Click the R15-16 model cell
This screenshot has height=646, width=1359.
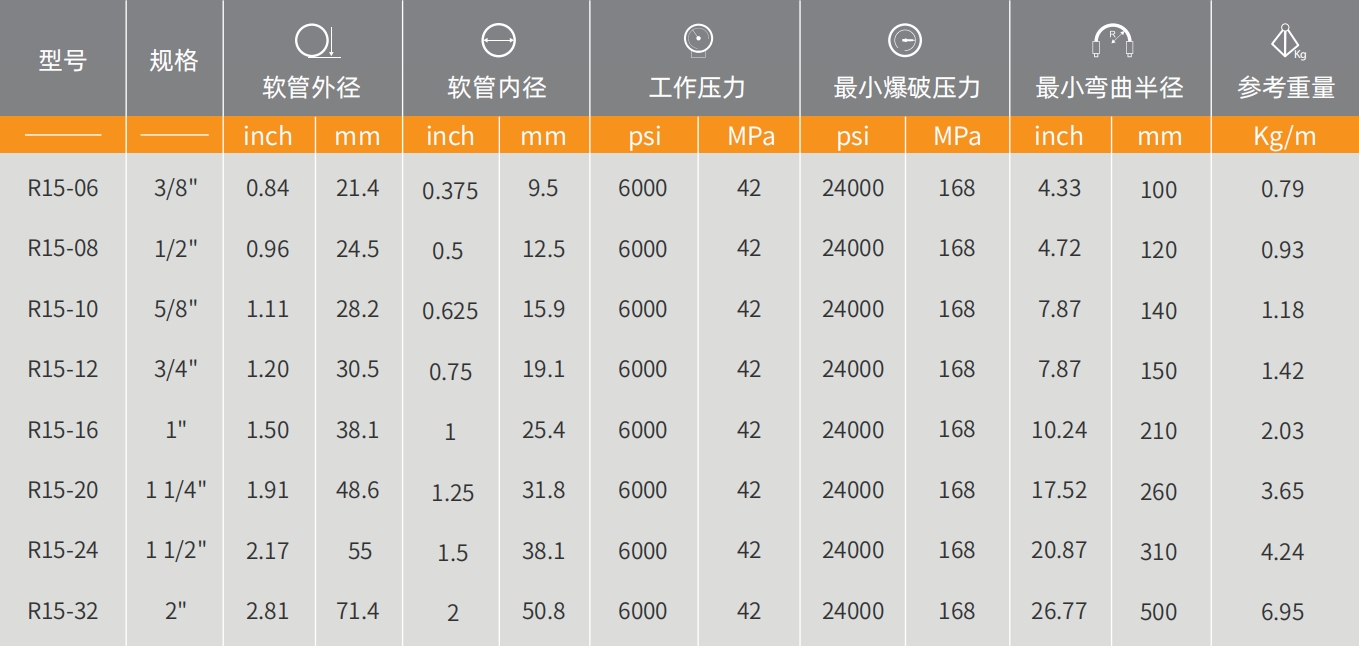(x=63, y=430)
